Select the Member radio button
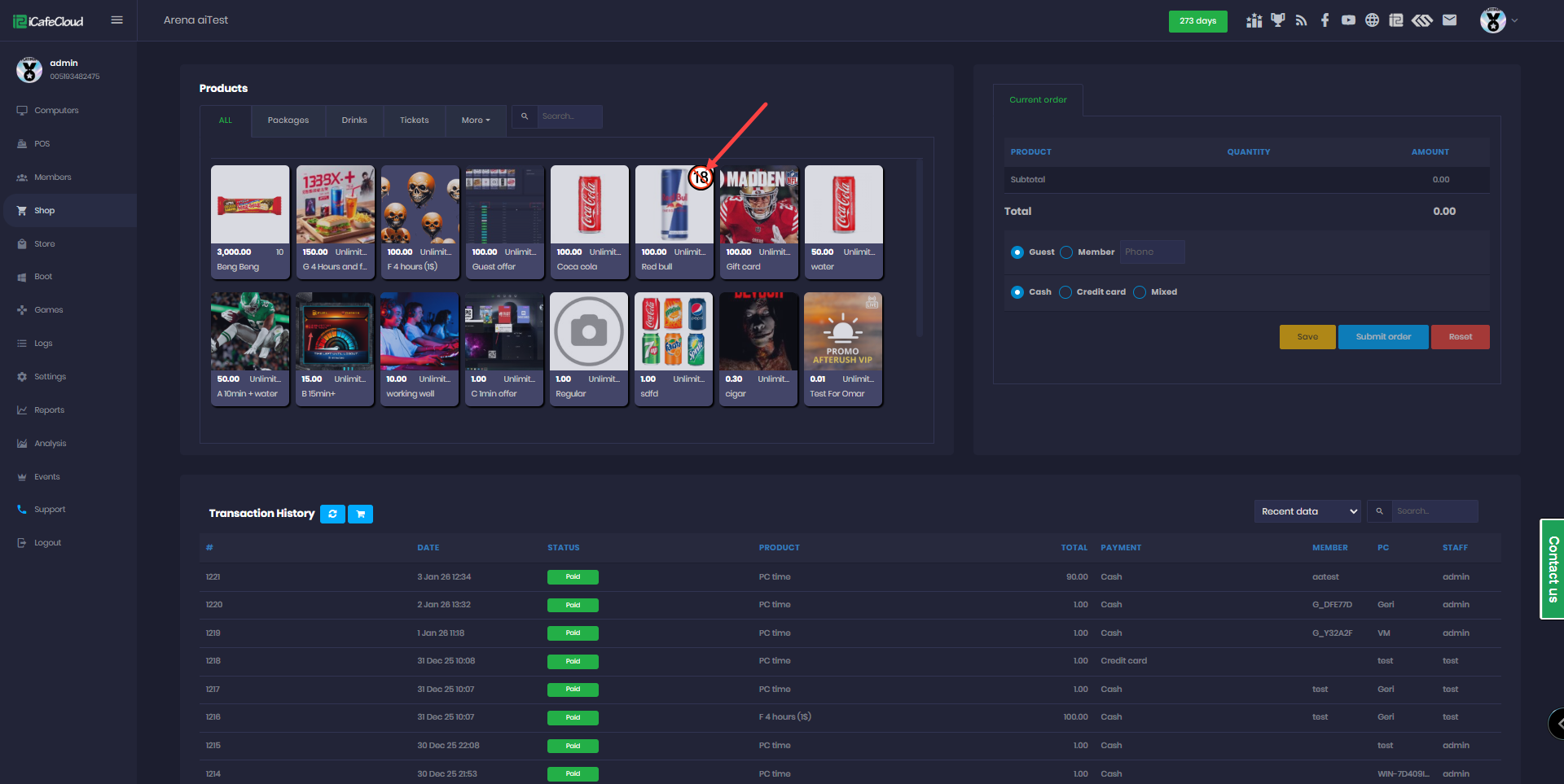 (1066, 252)
